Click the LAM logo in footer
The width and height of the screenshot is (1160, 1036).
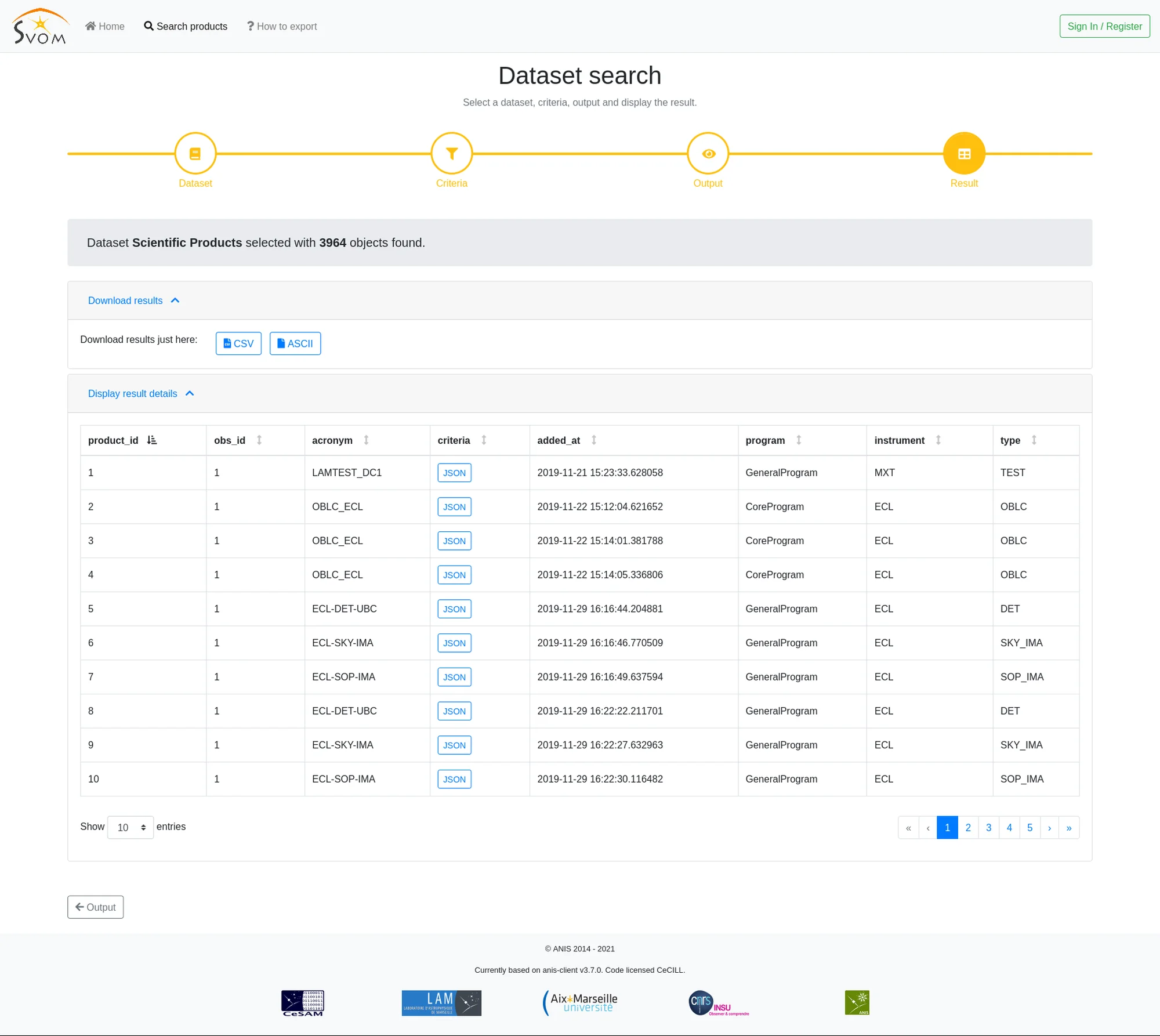coord(441,1003)
